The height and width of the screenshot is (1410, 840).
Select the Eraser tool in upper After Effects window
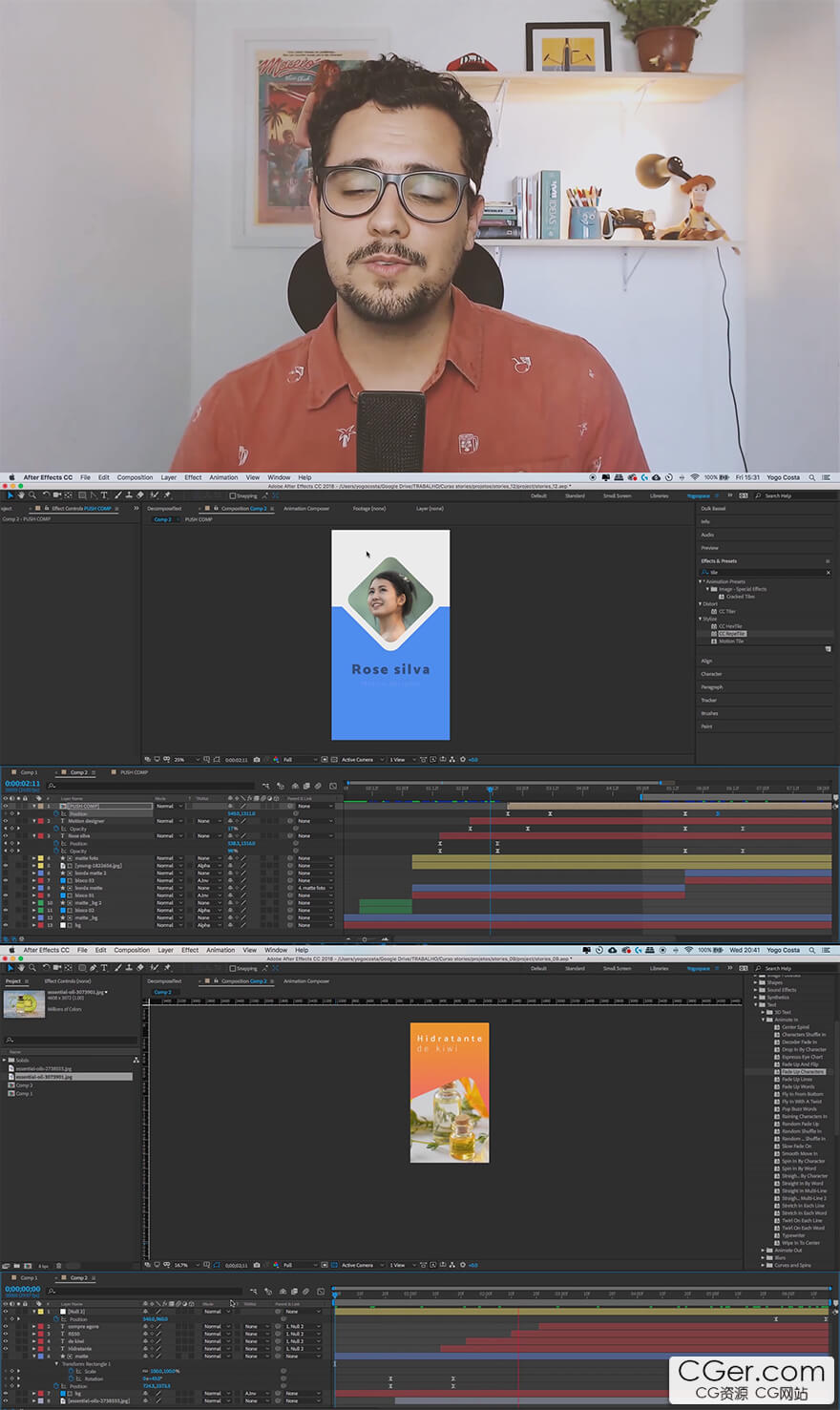tap(140, 495)
